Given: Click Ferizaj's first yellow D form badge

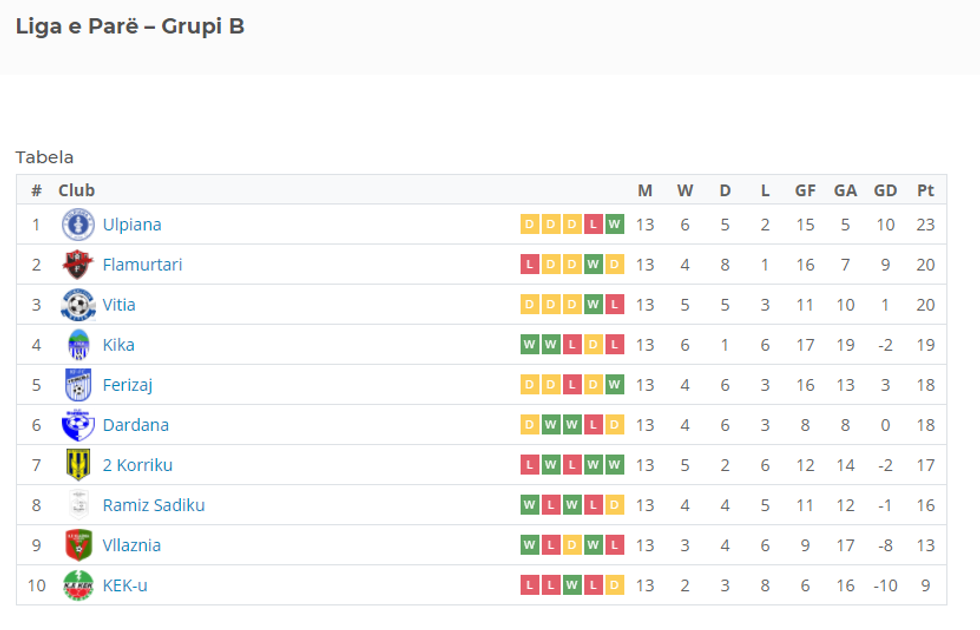Looking at the screenshot, I should (x=529, y=384).
